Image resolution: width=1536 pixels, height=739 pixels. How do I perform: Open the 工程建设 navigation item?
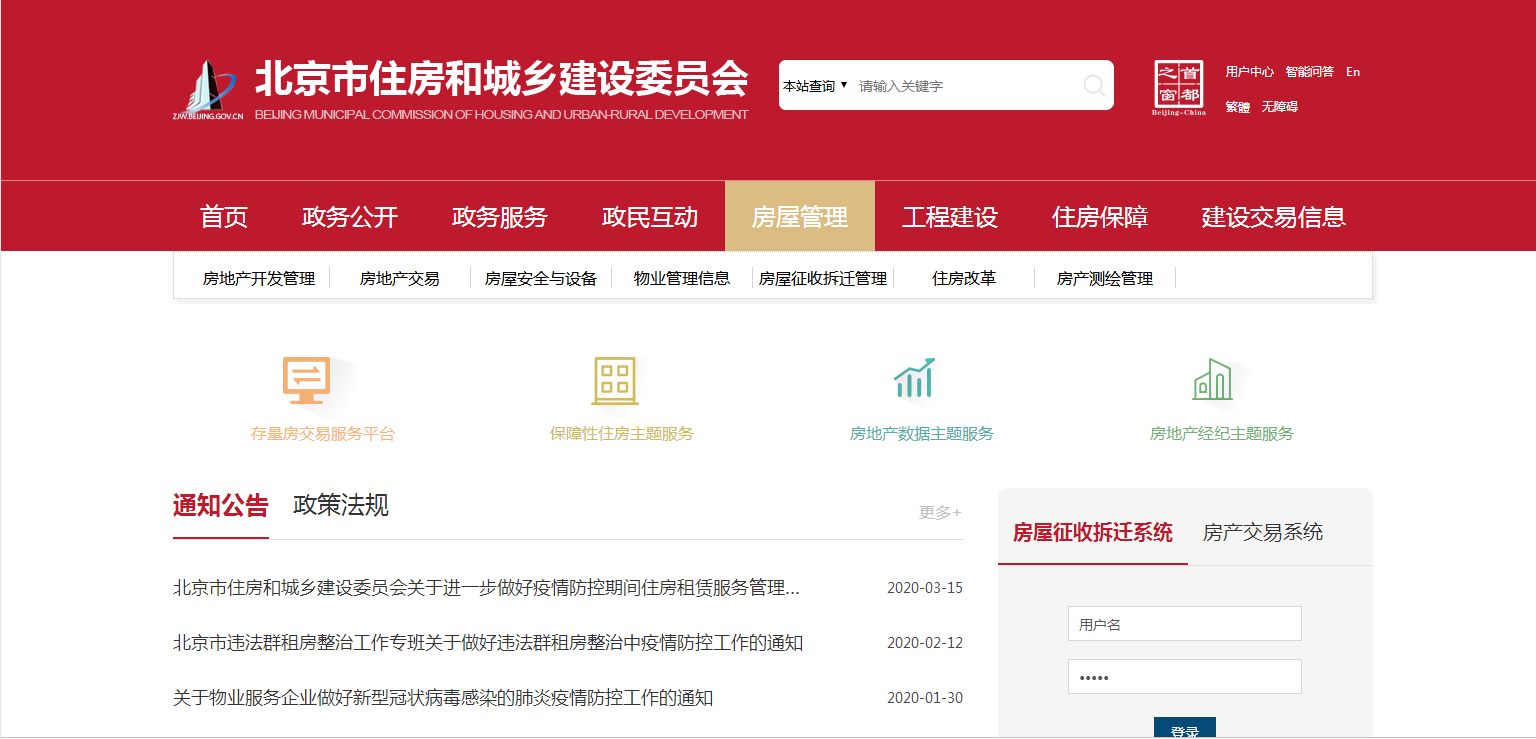click(950, 217)
